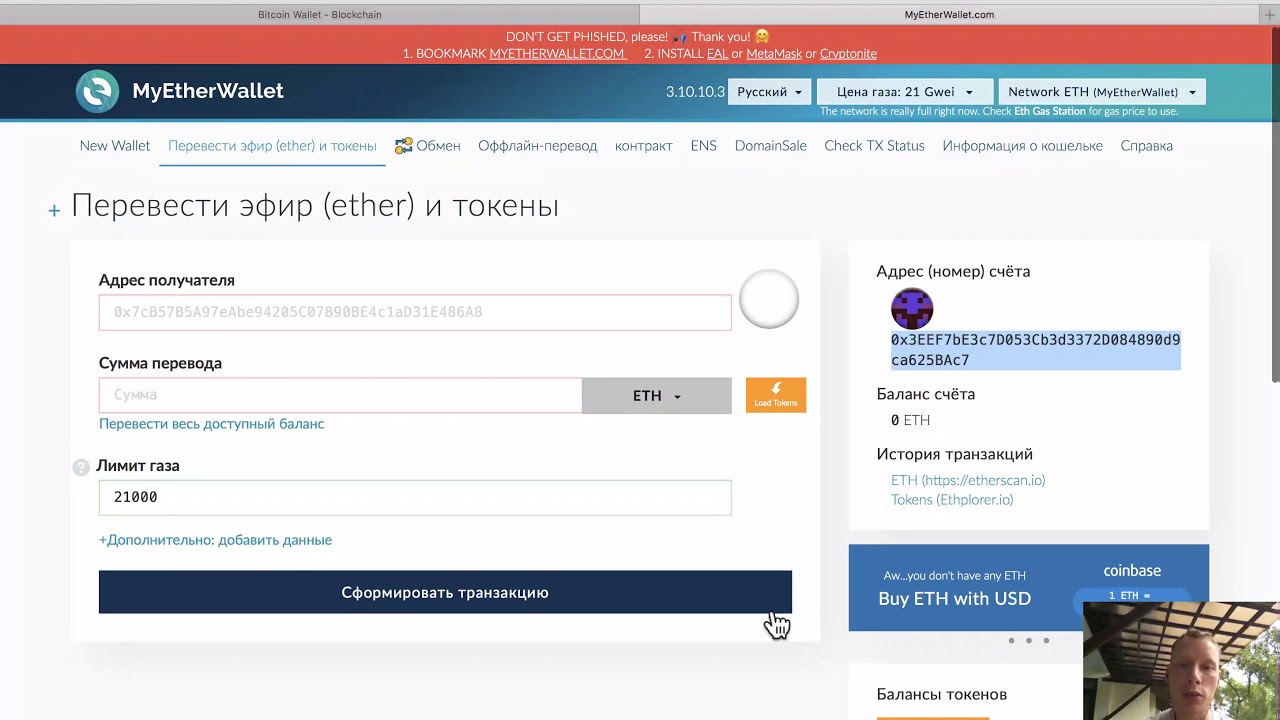Open the Справка menu item

coord(1146,146)
